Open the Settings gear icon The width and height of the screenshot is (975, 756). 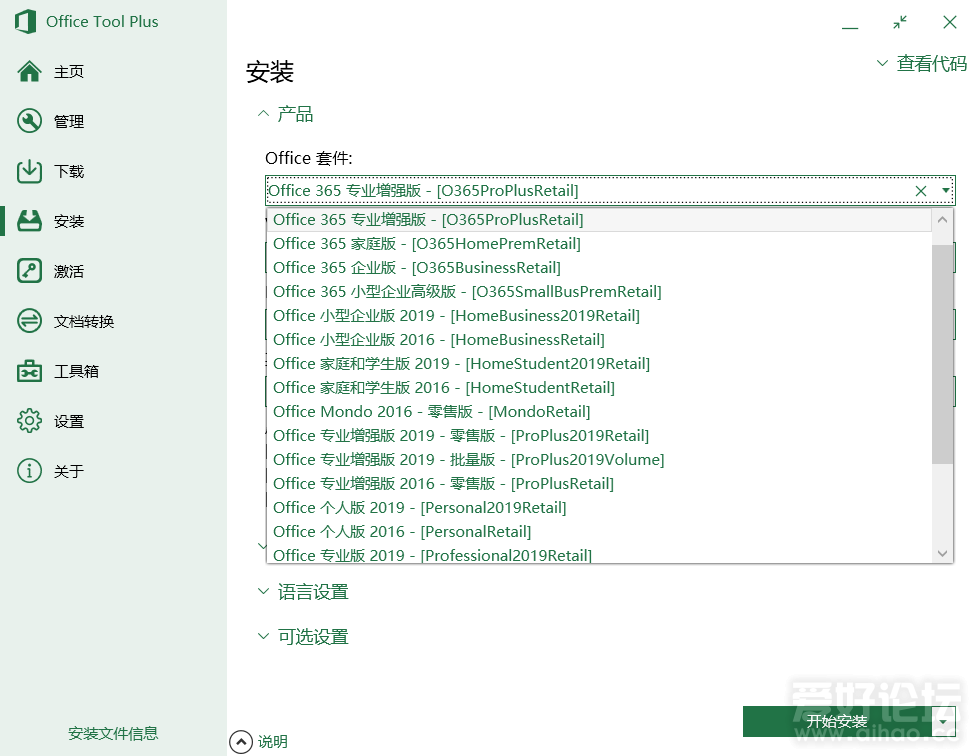click(x=30, y=421)
